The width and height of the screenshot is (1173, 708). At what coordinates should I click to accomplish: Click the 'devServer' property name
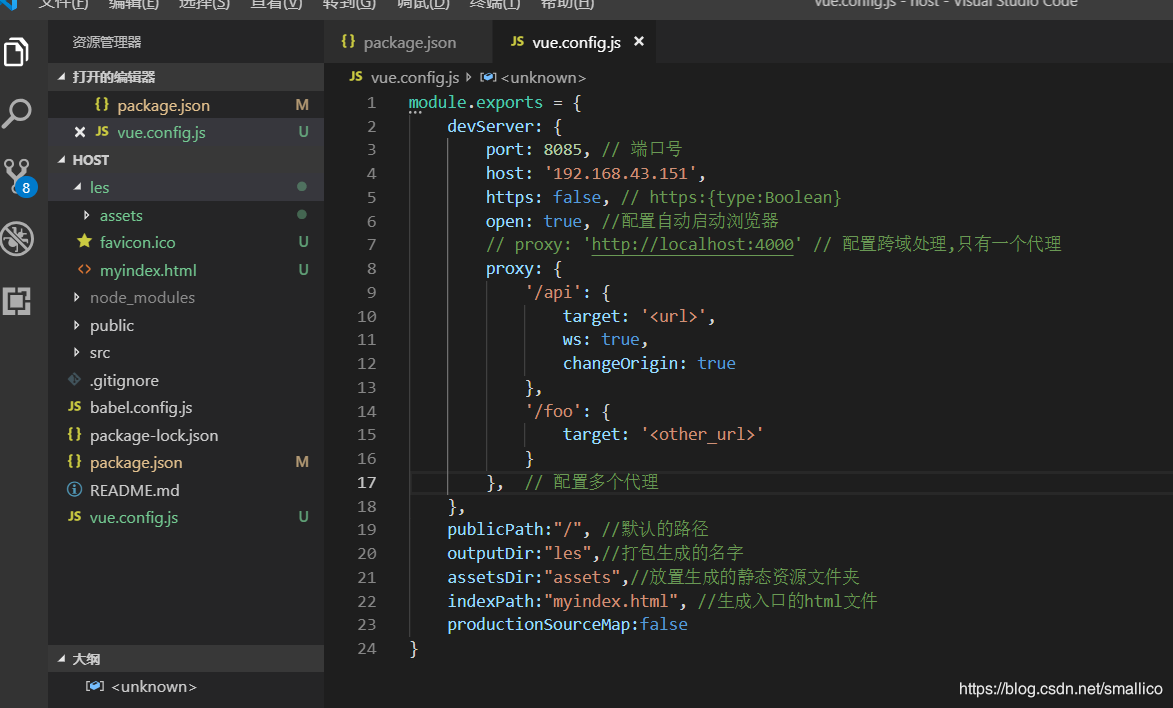click(x=491, y=126)
